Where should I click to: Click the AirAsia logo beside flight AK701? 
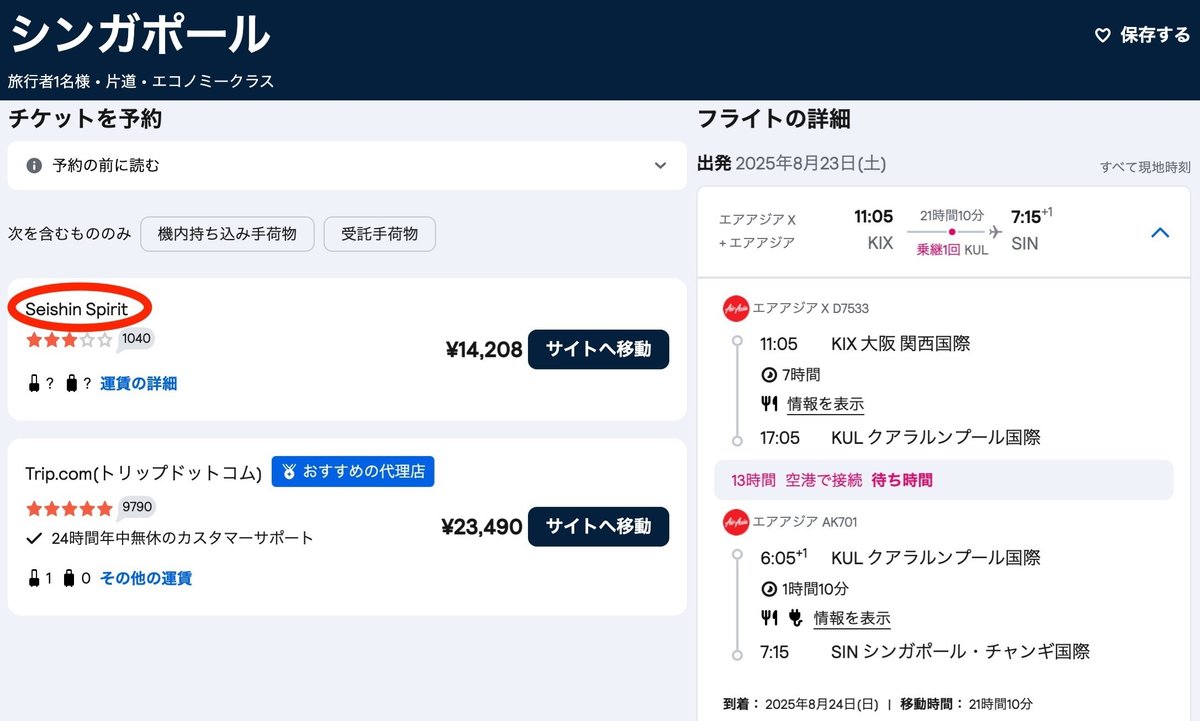[735, 521]
